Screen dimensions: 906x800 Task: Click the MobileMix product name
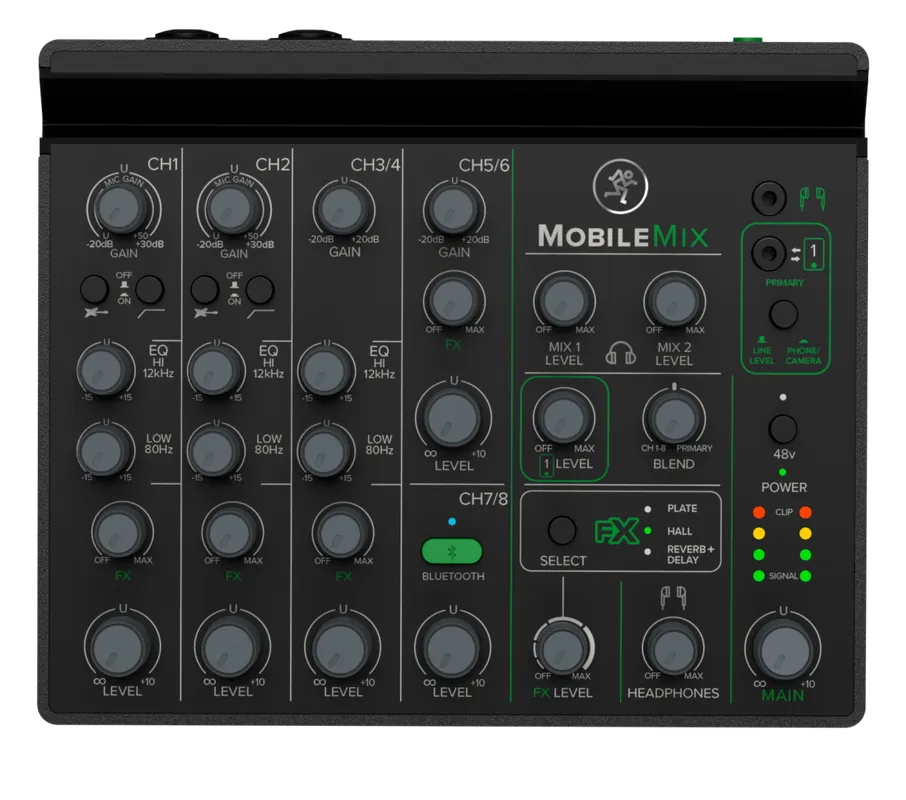coord(623,236)
